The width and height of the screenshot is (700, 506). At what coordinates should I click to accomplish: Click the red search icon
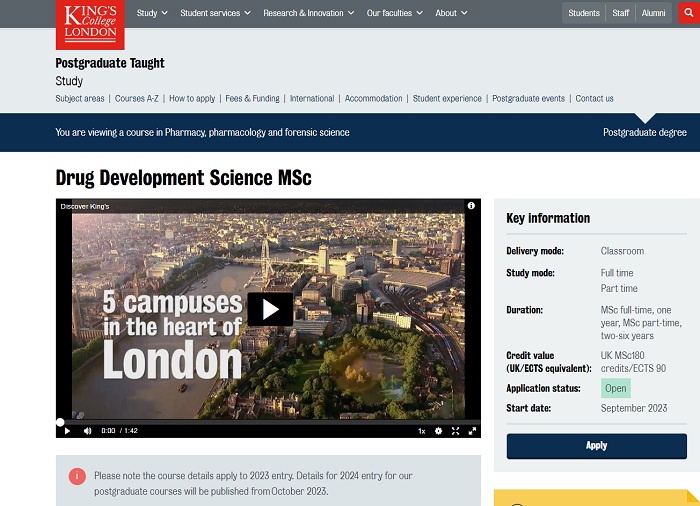(688, 13)
